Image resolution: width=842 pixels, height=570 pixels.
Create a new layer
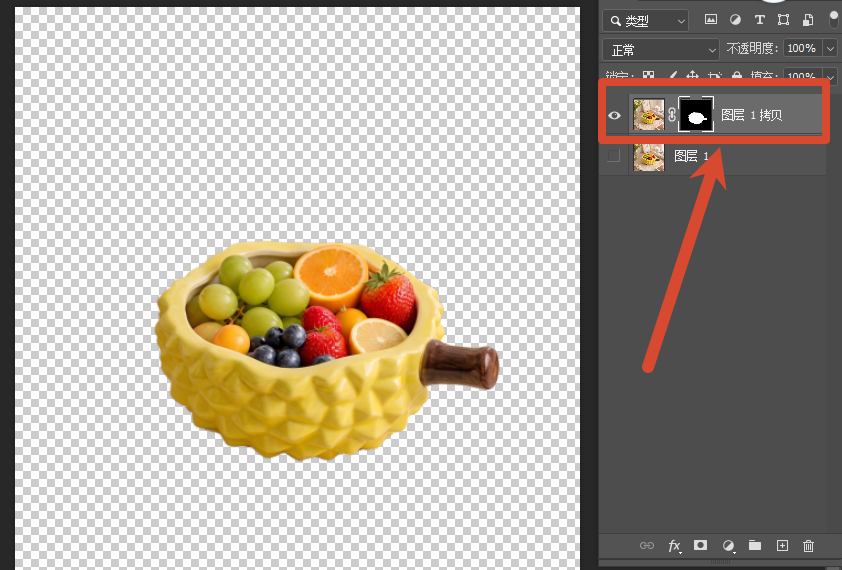click(782, 546)
